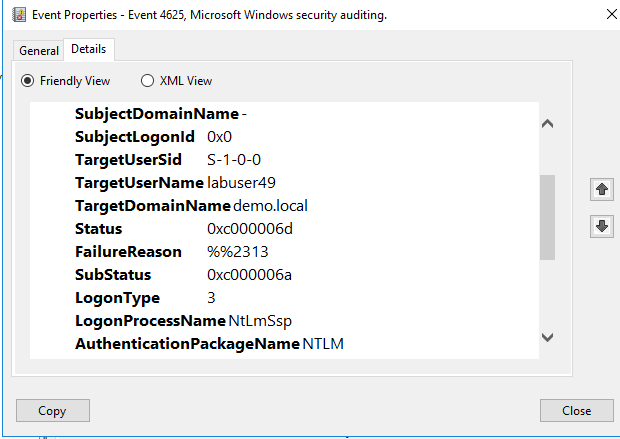The width and height of the screenshot is (620, 439).
Task: Click the scroll down chevron in details pane
Action: tap(547, 337)
